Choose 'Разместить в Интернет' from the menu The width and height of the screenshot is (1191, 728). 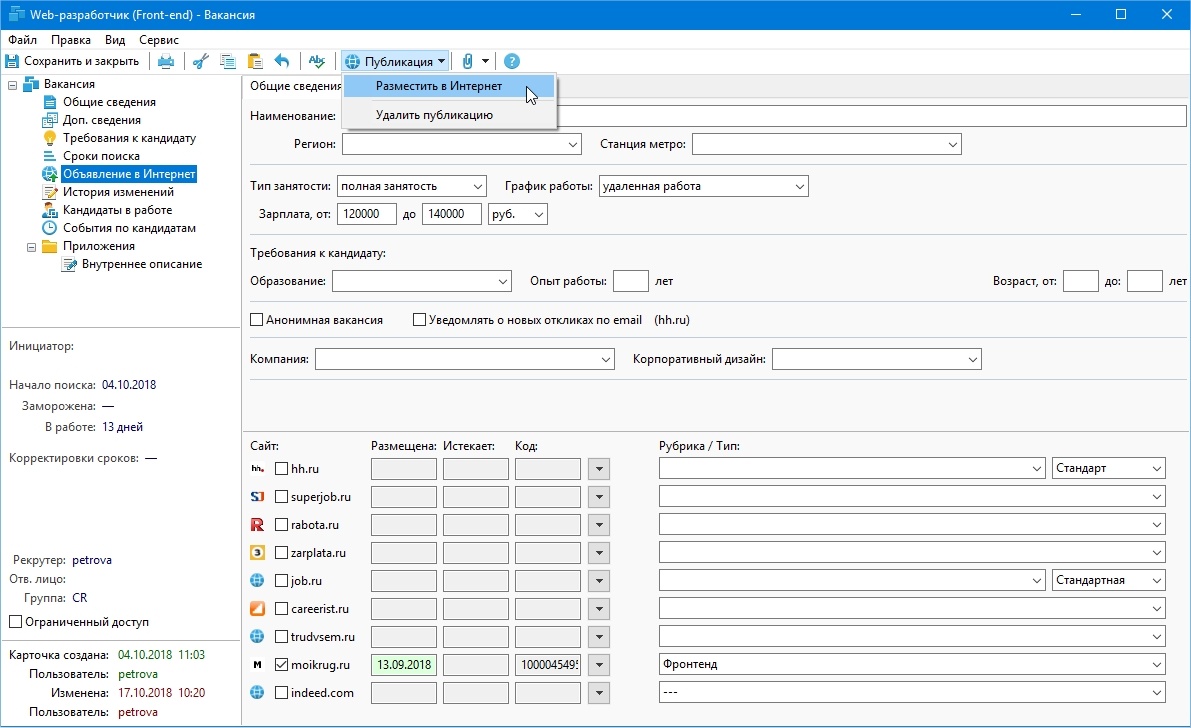[x=439, y=86]
